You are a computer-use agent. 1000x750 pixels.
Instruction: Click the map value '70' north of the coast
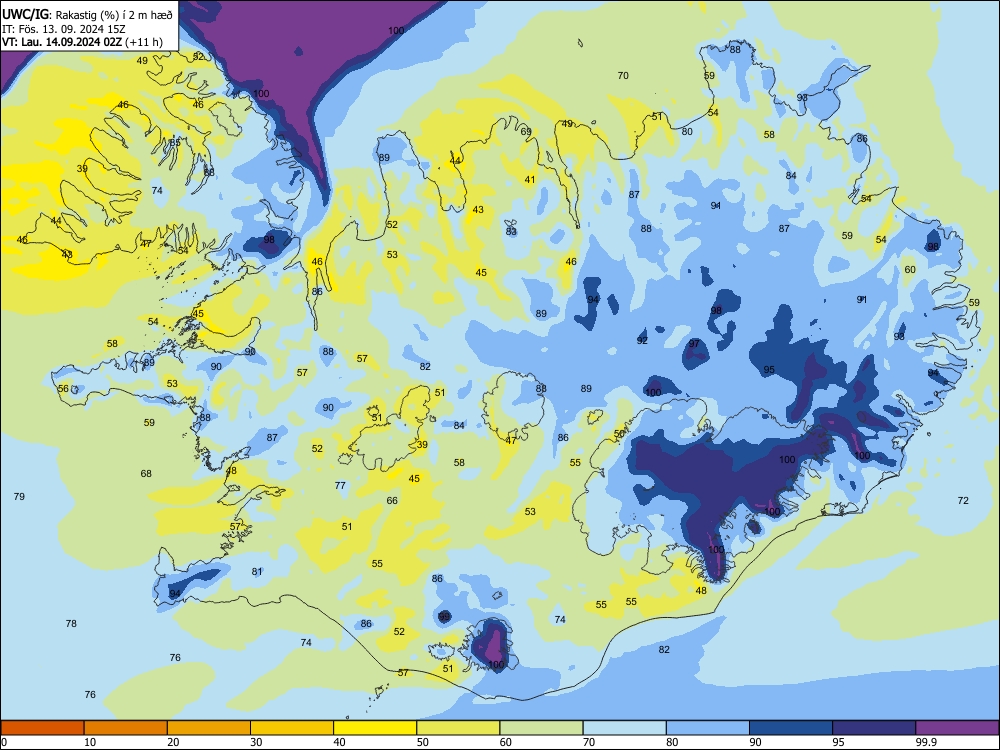pos(623,75)
